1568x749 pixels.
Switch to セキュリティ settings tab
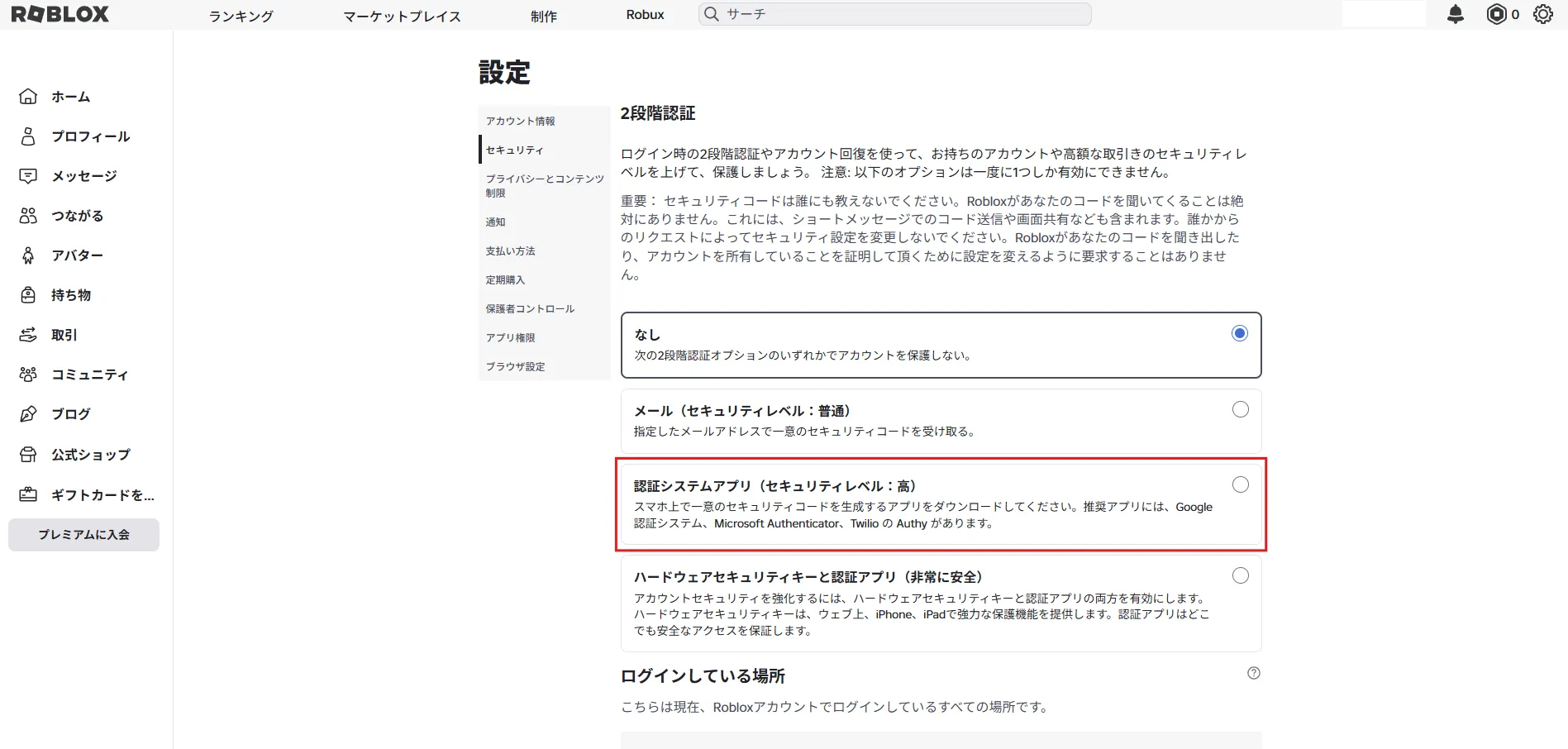pyautogui.click(x=544, y=150)
